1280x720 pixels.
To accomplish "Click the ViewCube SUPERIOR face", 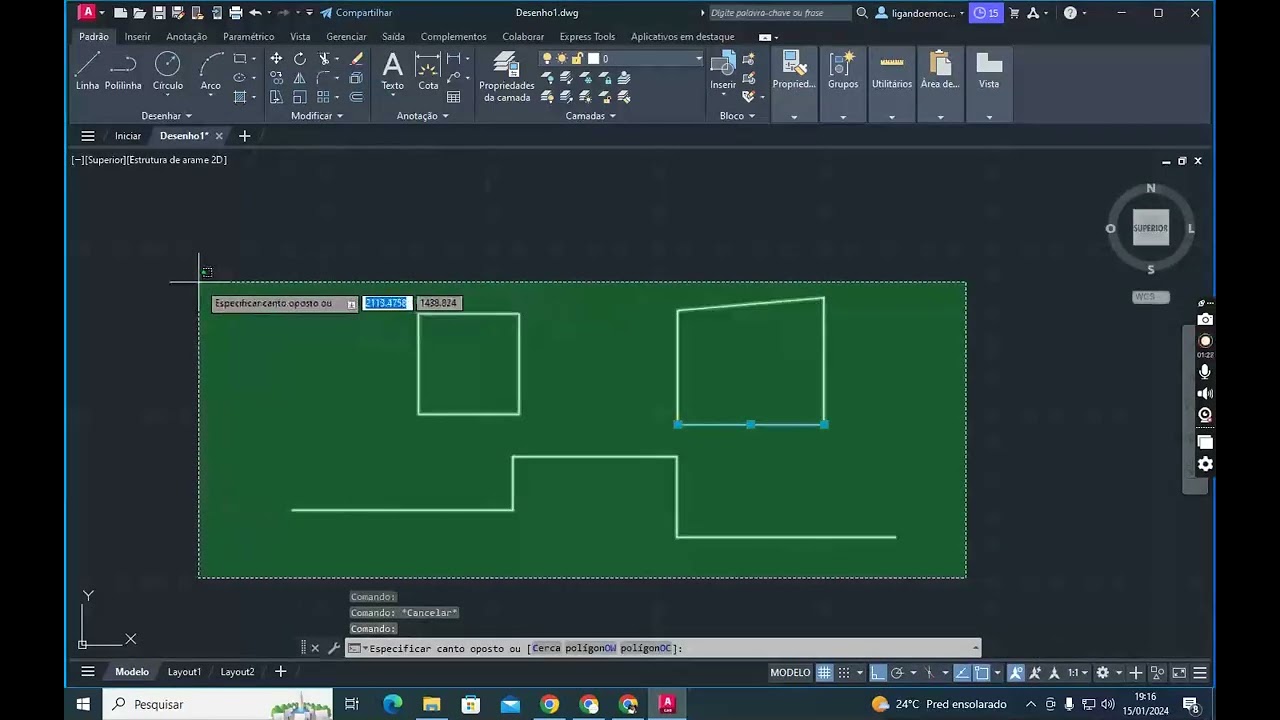I will point(1151,228).
